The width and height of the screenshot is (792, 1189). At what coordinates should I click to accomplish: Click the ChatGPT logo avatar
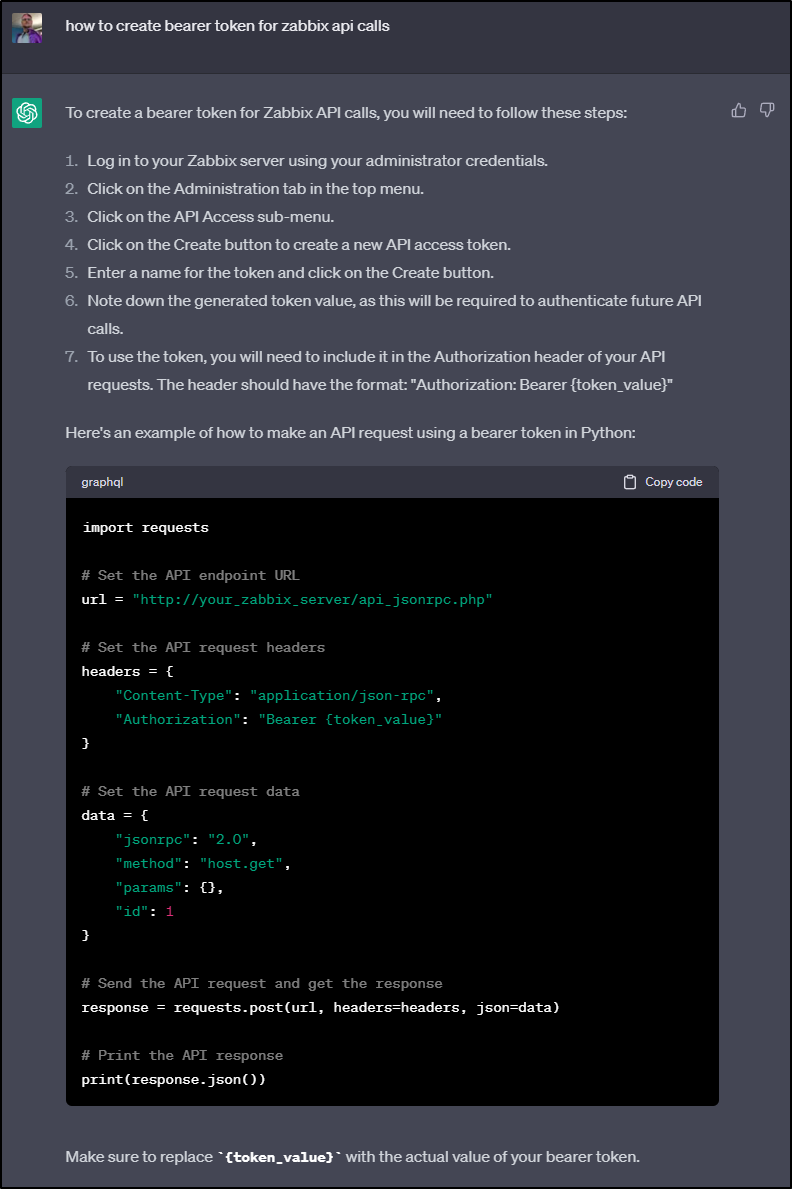[x=27, y=113]
